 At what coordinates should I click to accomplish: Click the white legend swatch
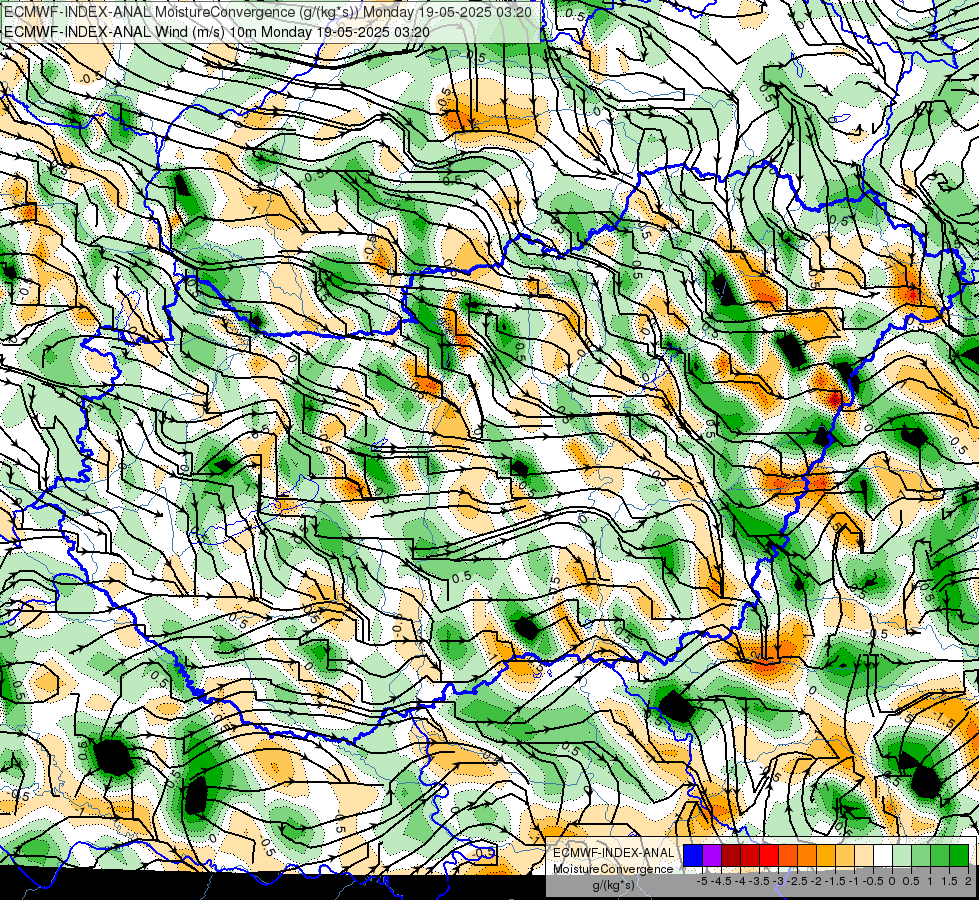click(883, 856)
